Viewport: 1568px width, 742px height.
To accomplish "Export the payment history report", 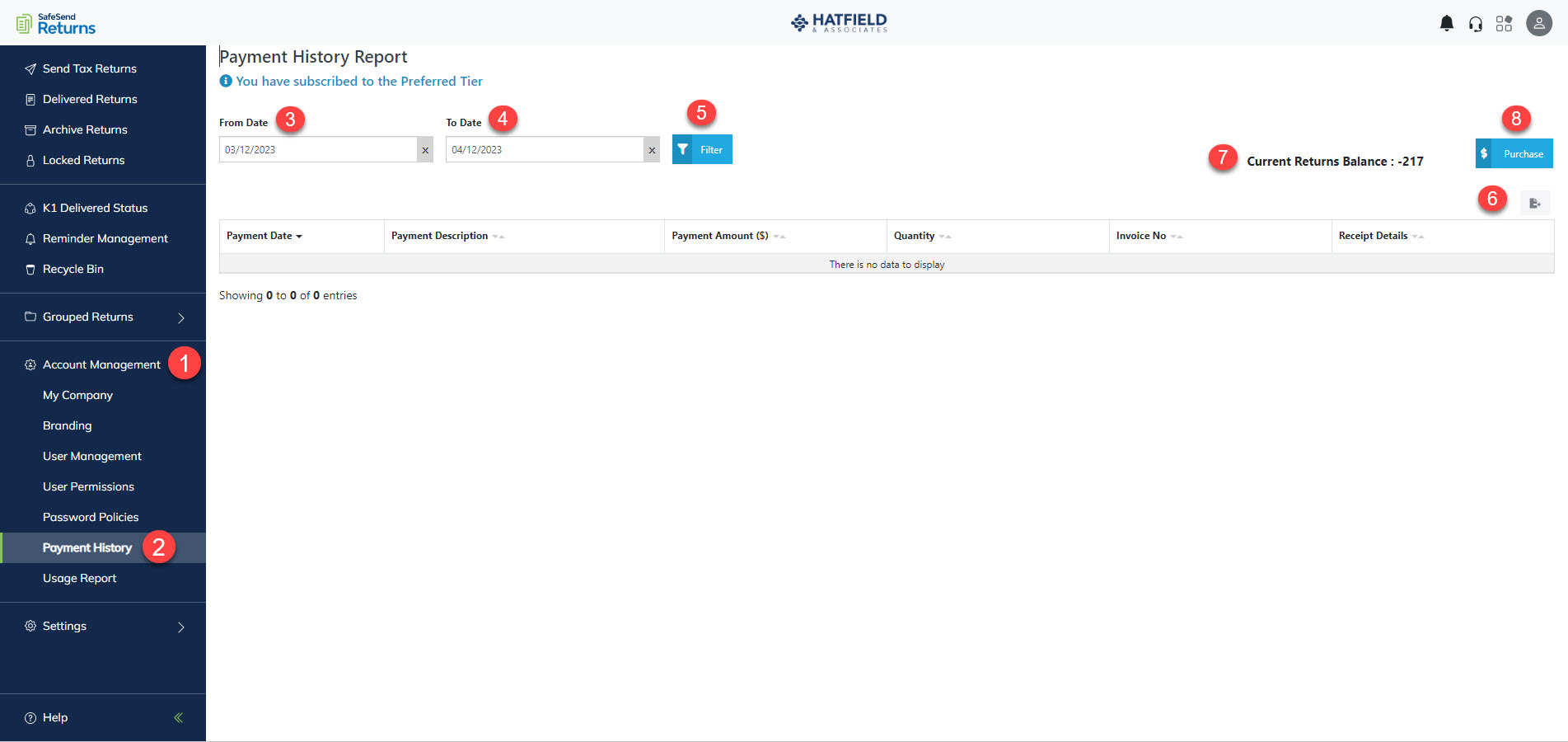I will pos(1534,203).
